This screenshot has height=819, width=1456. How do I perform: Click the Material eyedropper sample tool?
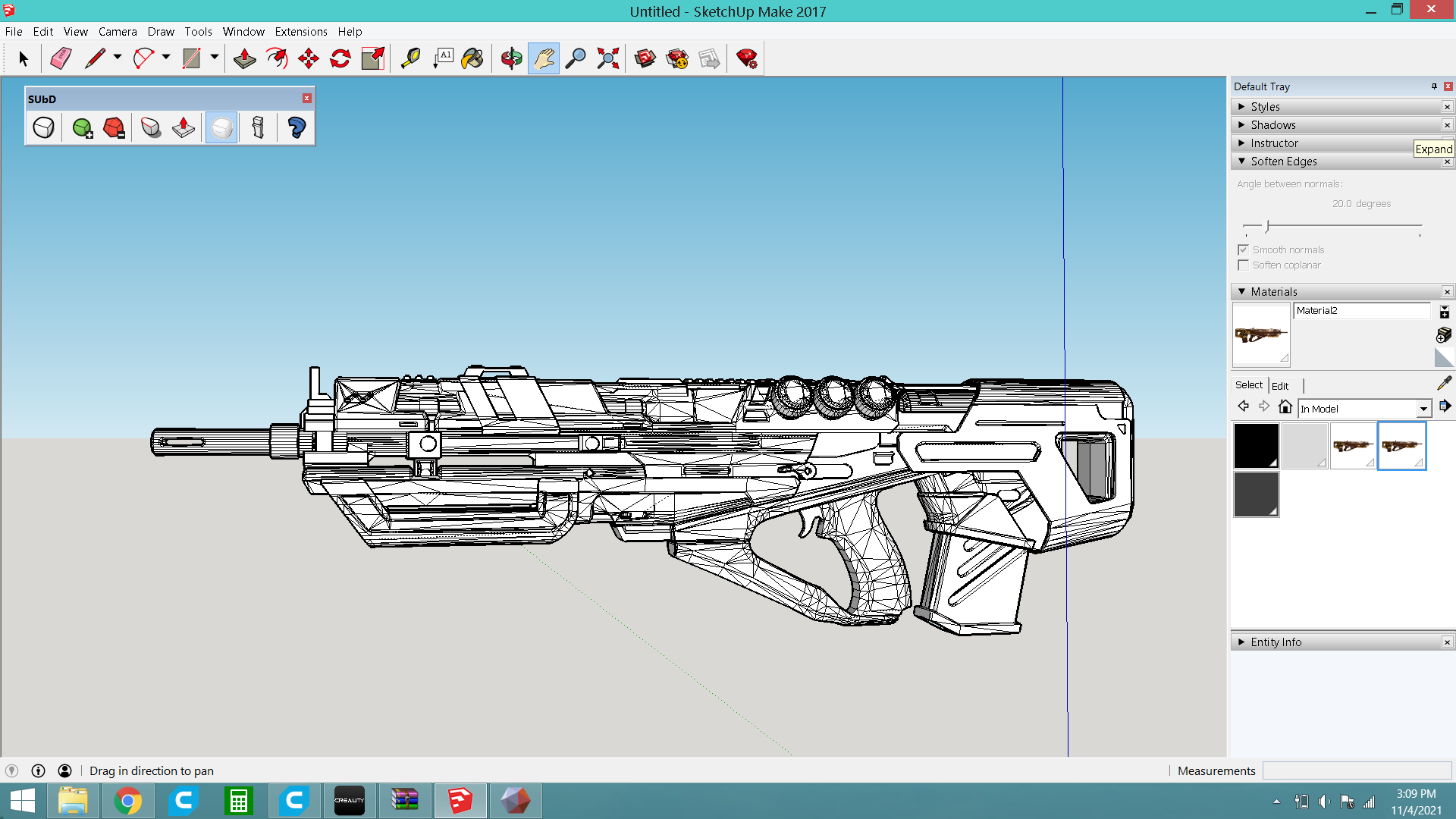tap(1444, 384)
